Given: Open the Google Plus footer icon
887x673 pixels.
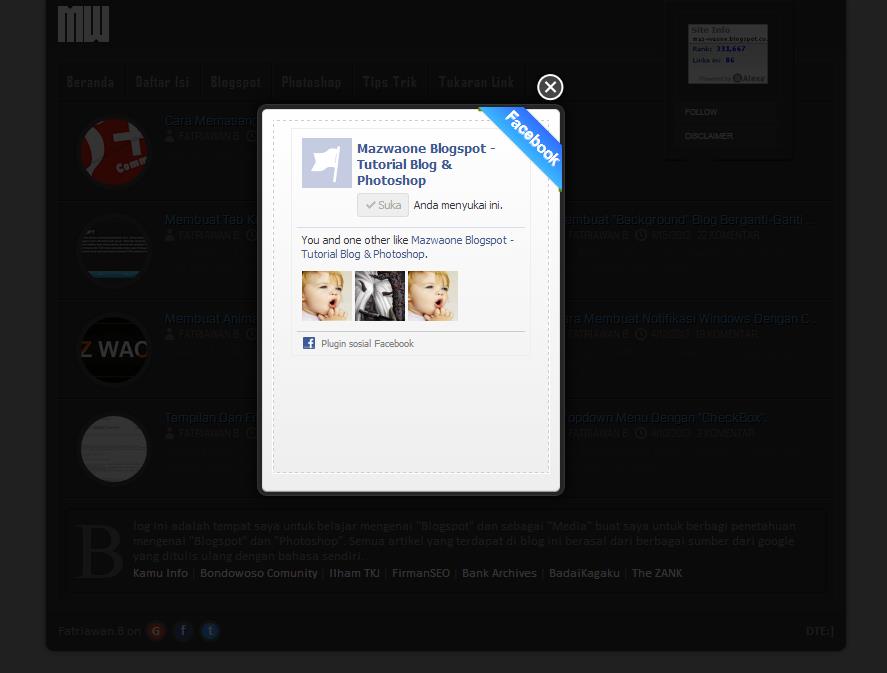Looking at the screenshot, I should click(156, 631).
